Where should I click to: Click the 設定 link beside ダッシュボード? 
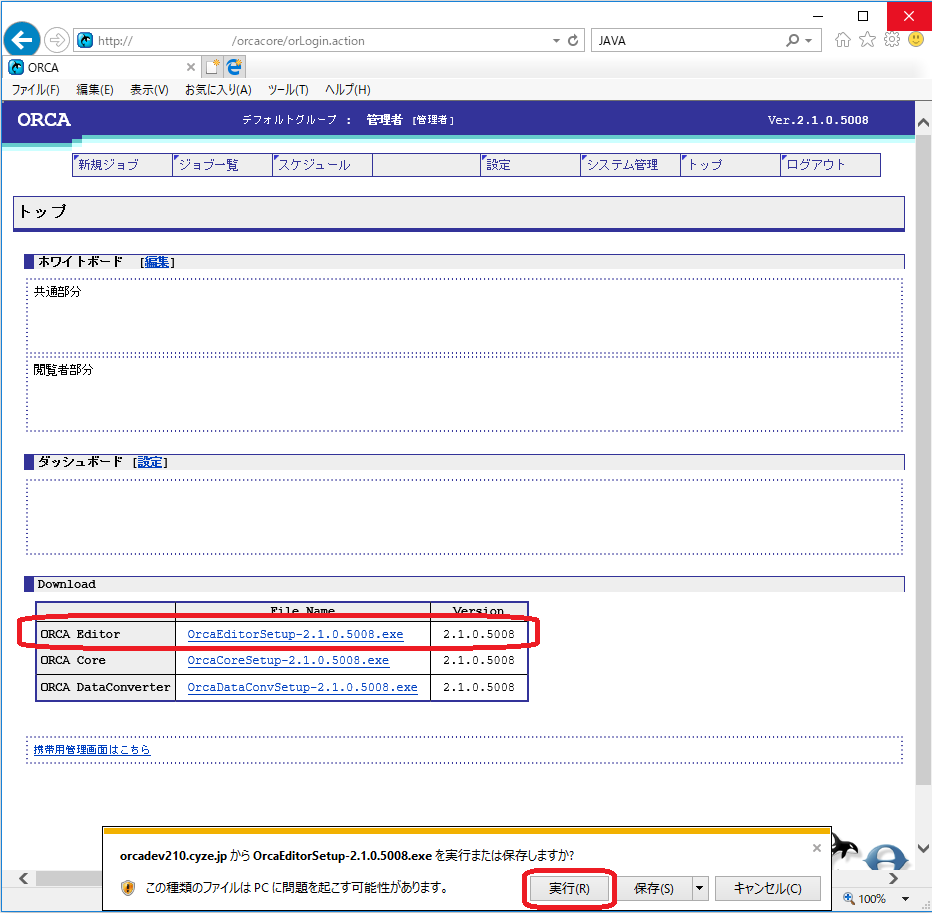[x=150, y=462]
